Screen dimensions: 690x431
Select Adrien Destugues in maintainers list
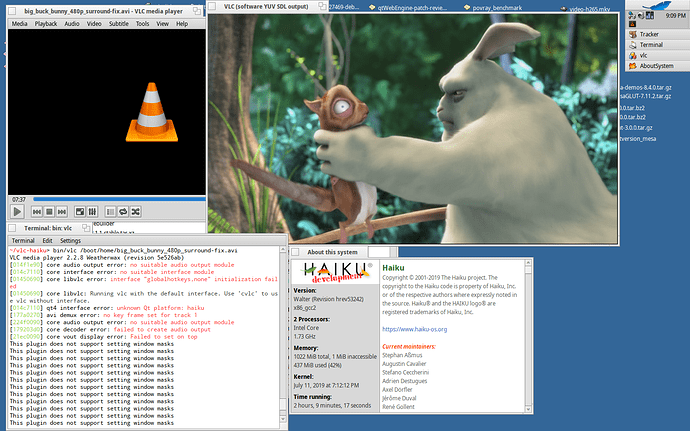pos(404,381)
